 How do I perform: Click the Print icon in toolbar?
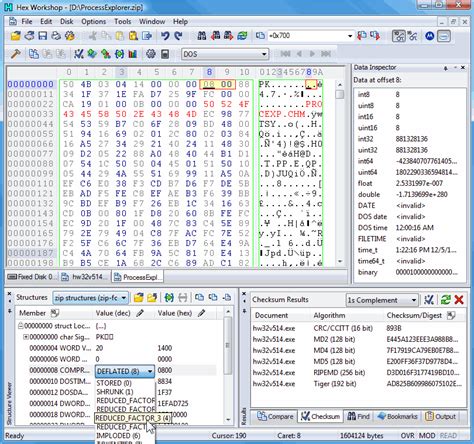point(56,36)
